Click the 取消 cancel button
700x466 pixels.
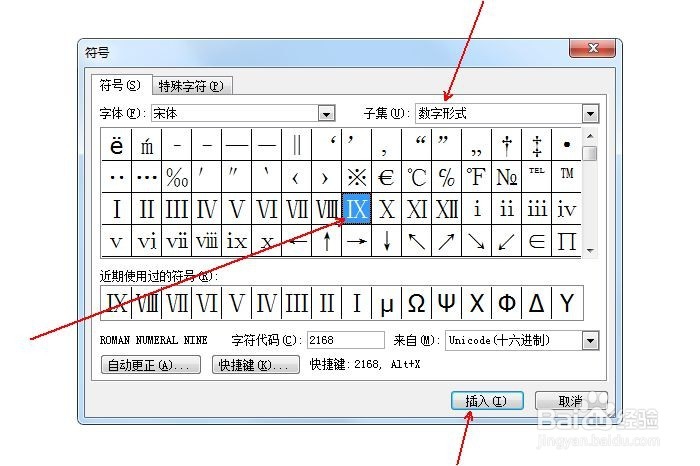tap(571, 401)
